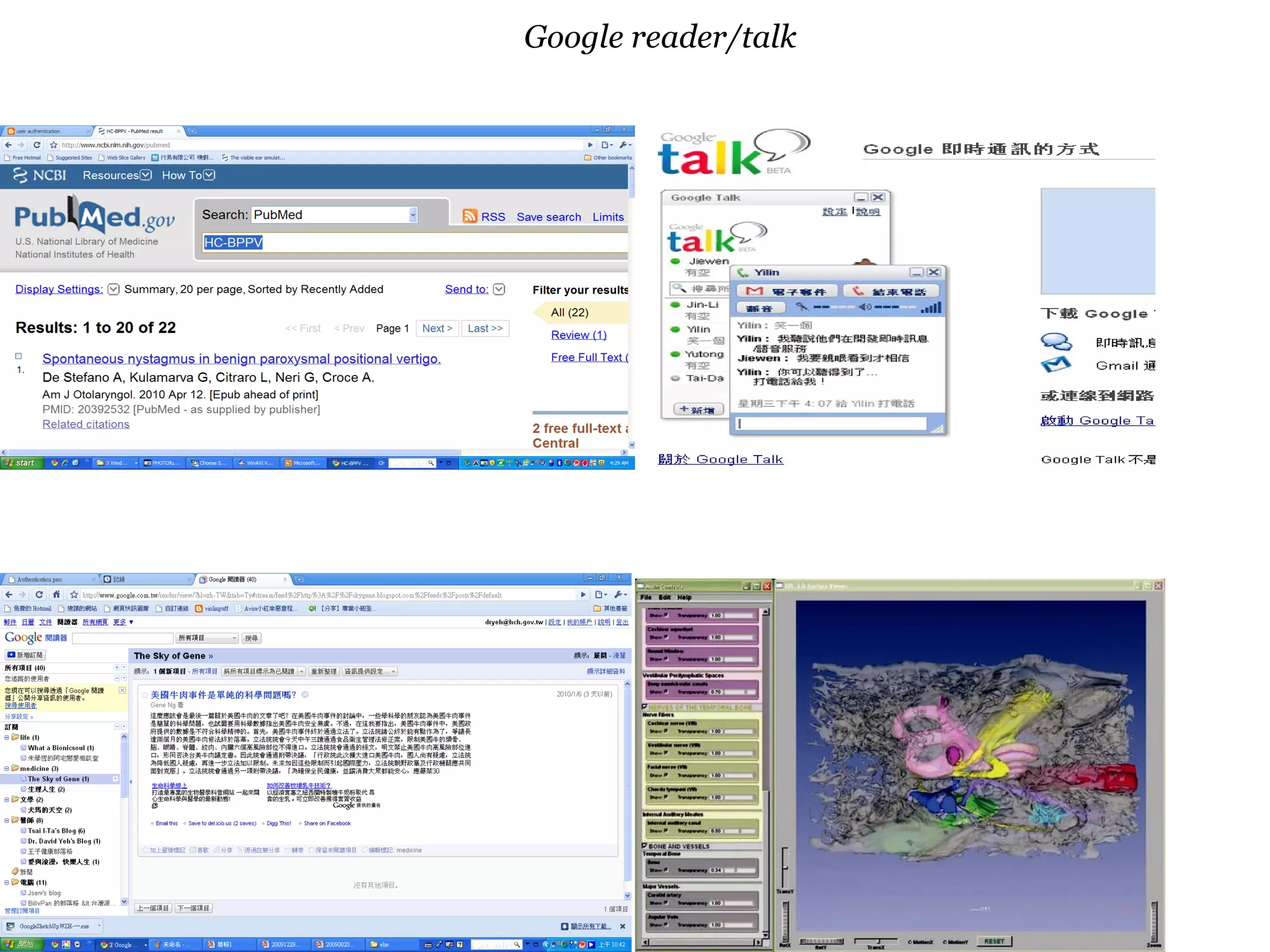
Task: Click 下一個項目 next item button
Action: click(193, 908)
